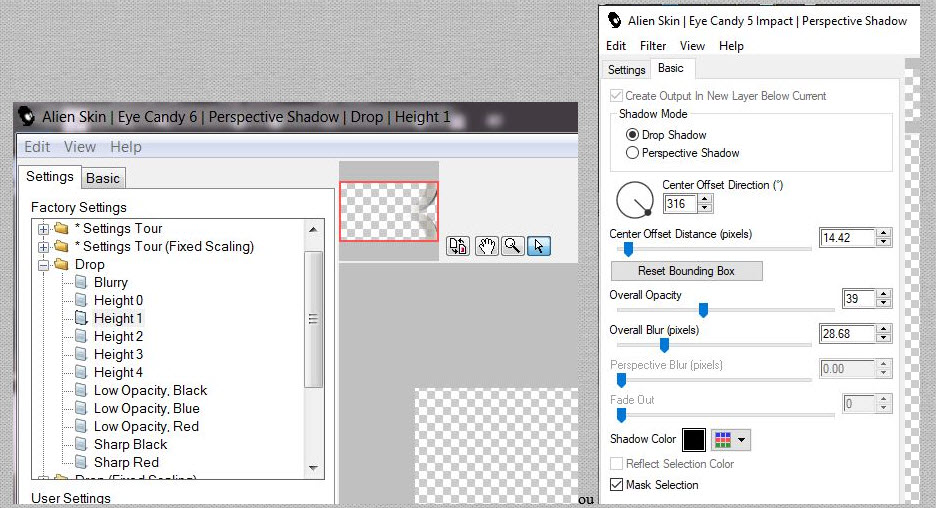Click the Overall Blur slider handle

pyautogui.click(x=664, y=345)
